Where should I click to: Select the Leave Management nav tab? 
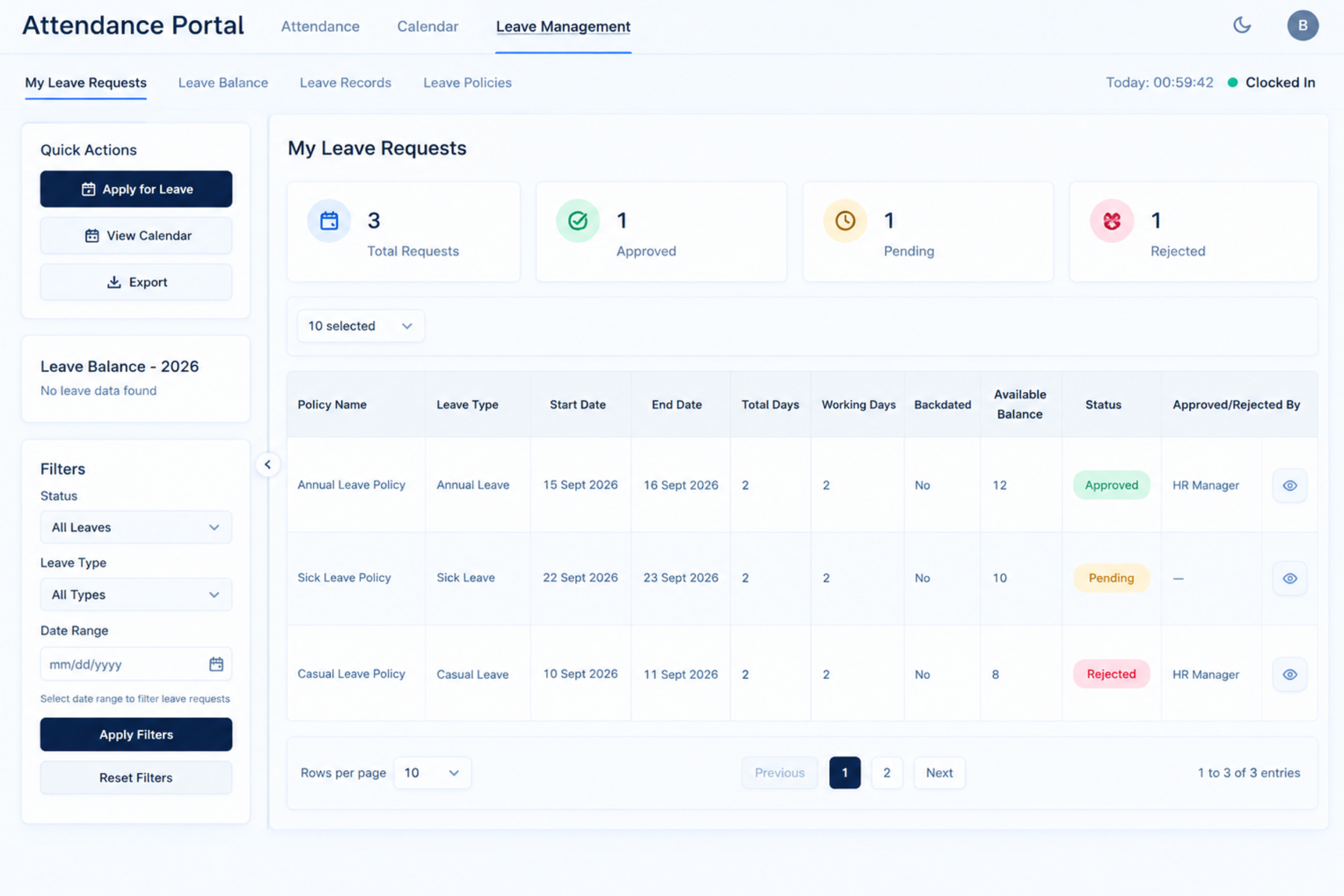(563, 26)
